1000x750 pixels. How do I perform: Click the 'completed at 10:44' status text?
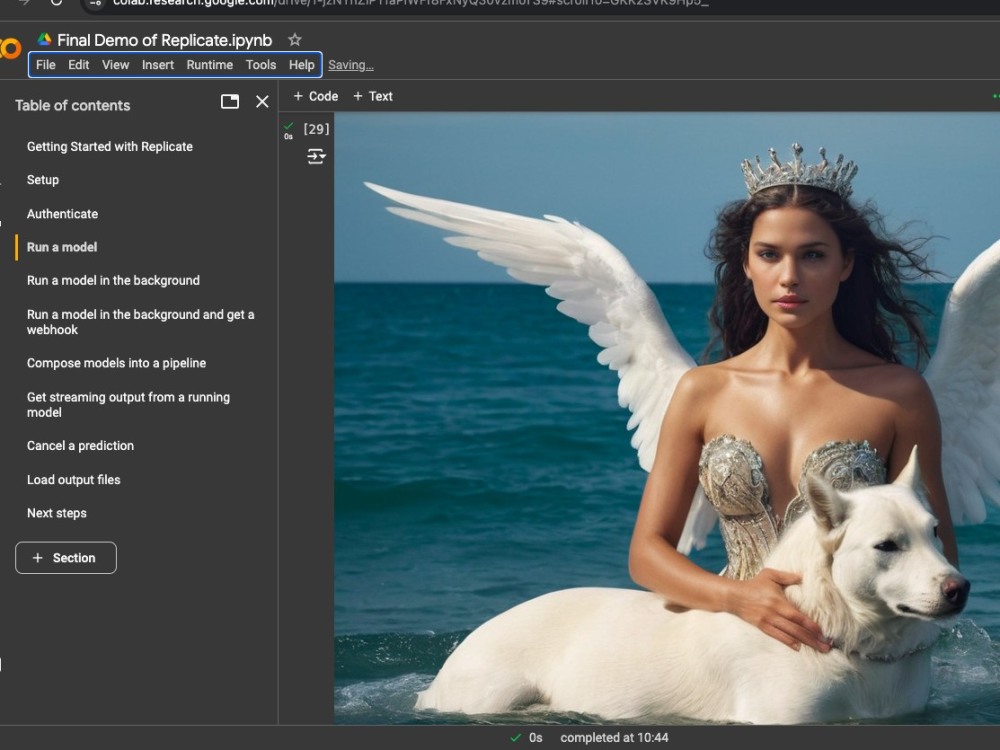tap(614, 738)
